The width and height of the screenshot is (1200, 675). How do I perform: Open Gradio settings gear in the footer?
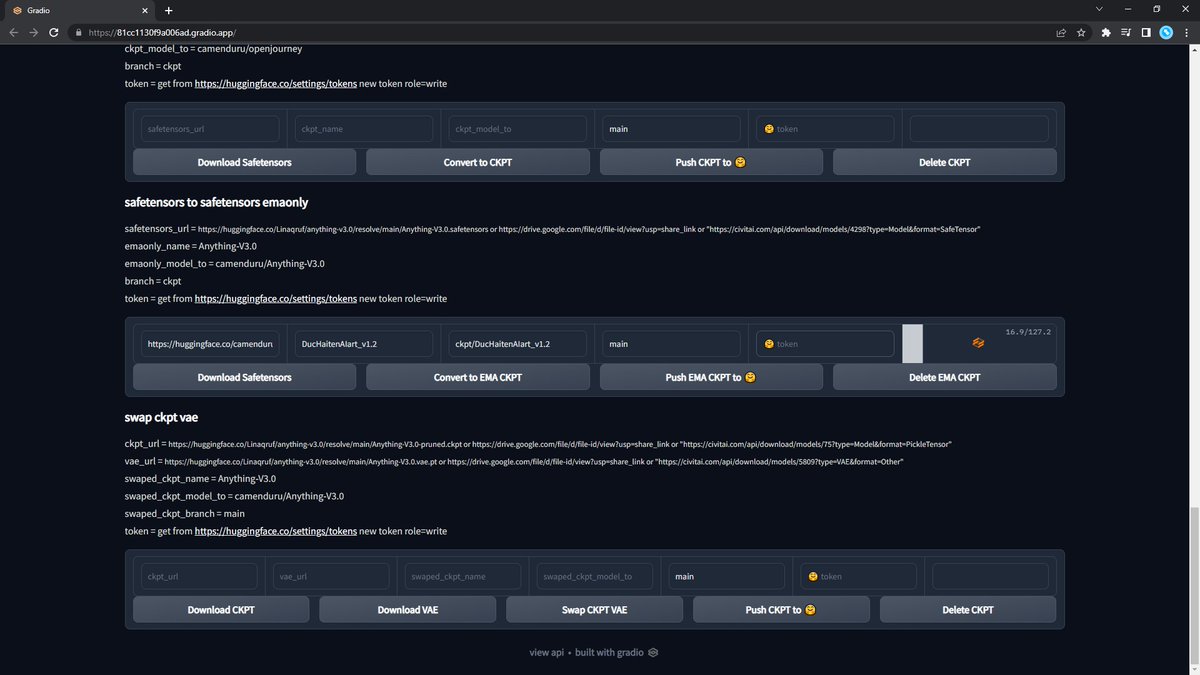pyautogui.click(x=652, y=652)
